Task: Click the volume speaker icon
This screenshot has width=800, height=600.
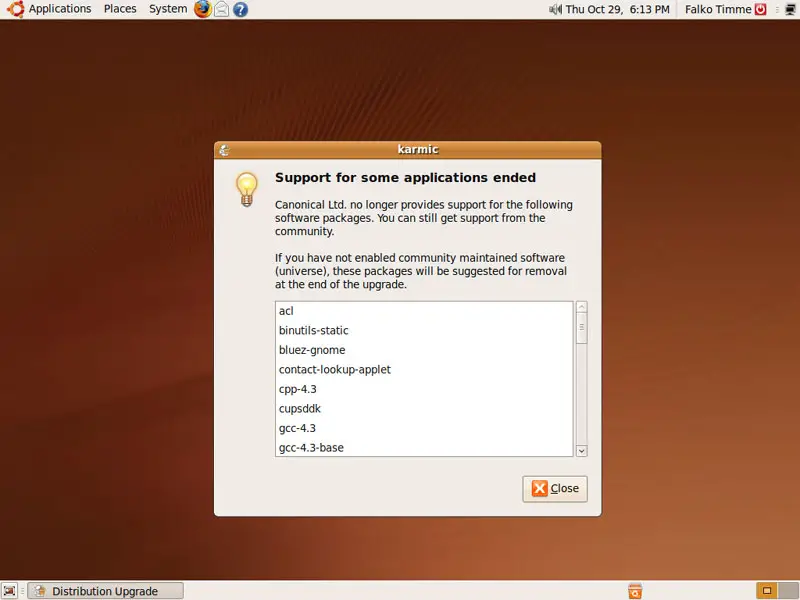Action: point(555,9)
